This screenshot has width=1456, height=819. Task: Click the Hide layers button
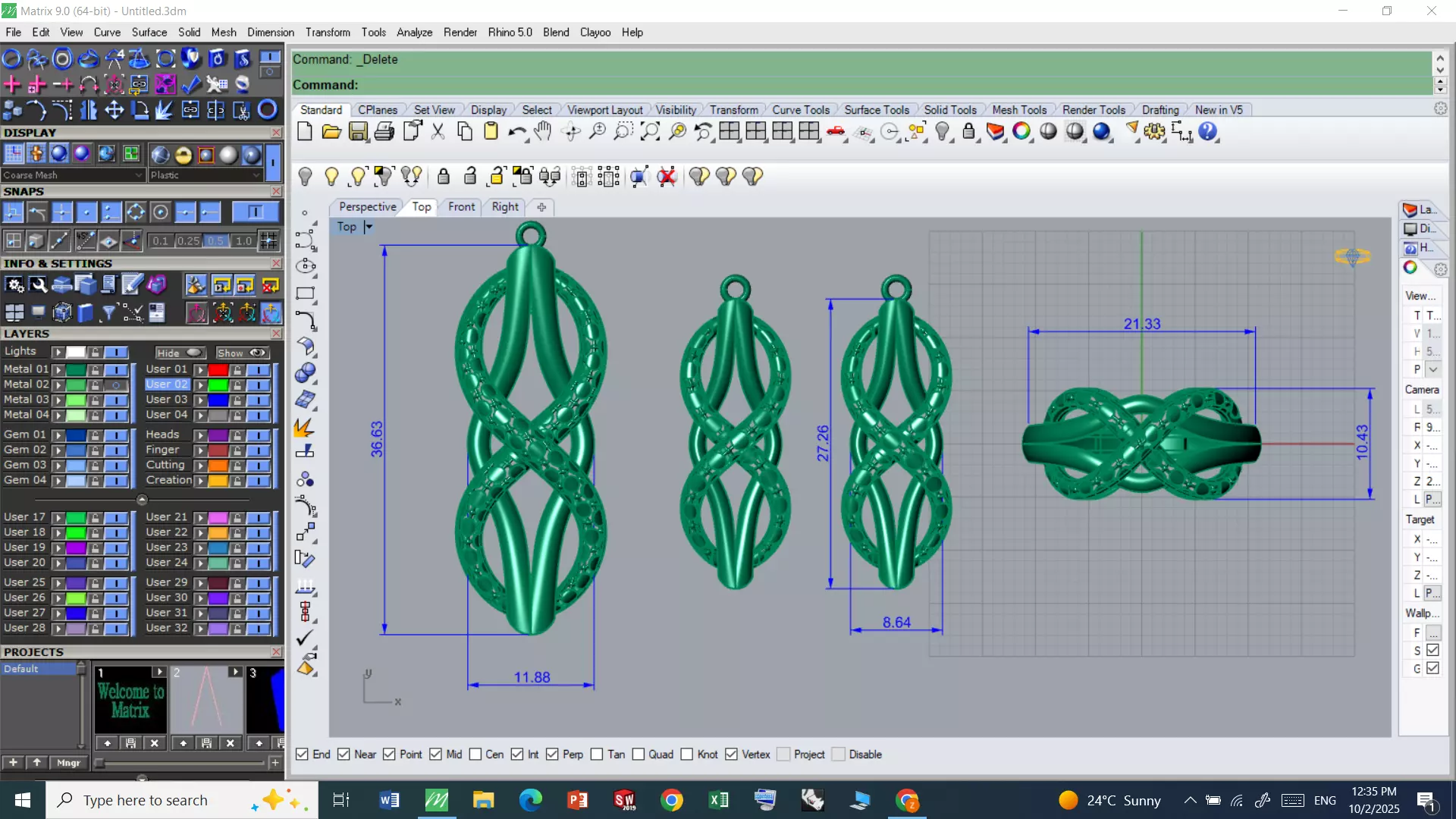coord(180,353)
